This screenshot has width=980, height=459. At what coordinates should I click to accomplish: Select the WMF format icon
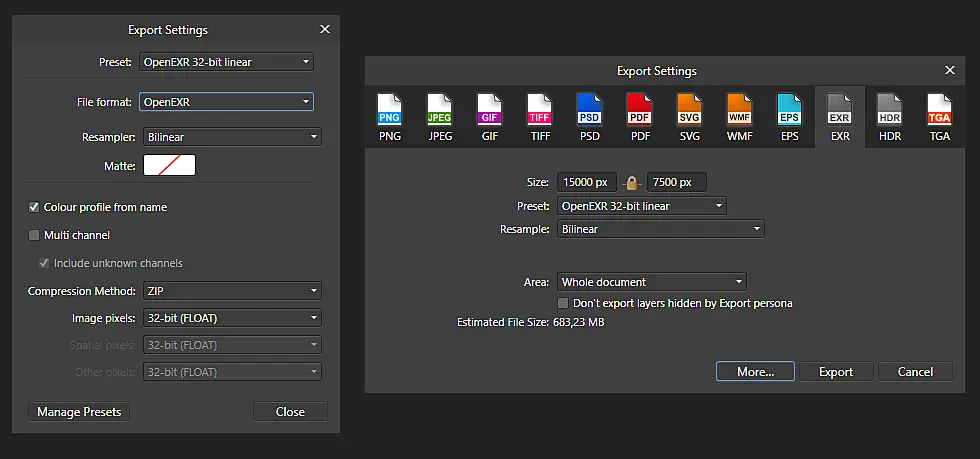pos(740,110)
